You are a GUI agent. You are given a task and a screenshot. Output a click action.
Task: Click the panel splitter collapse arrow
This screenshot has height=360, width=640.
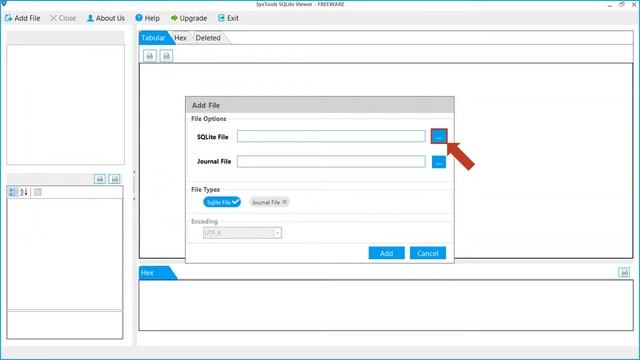point(134,172)
